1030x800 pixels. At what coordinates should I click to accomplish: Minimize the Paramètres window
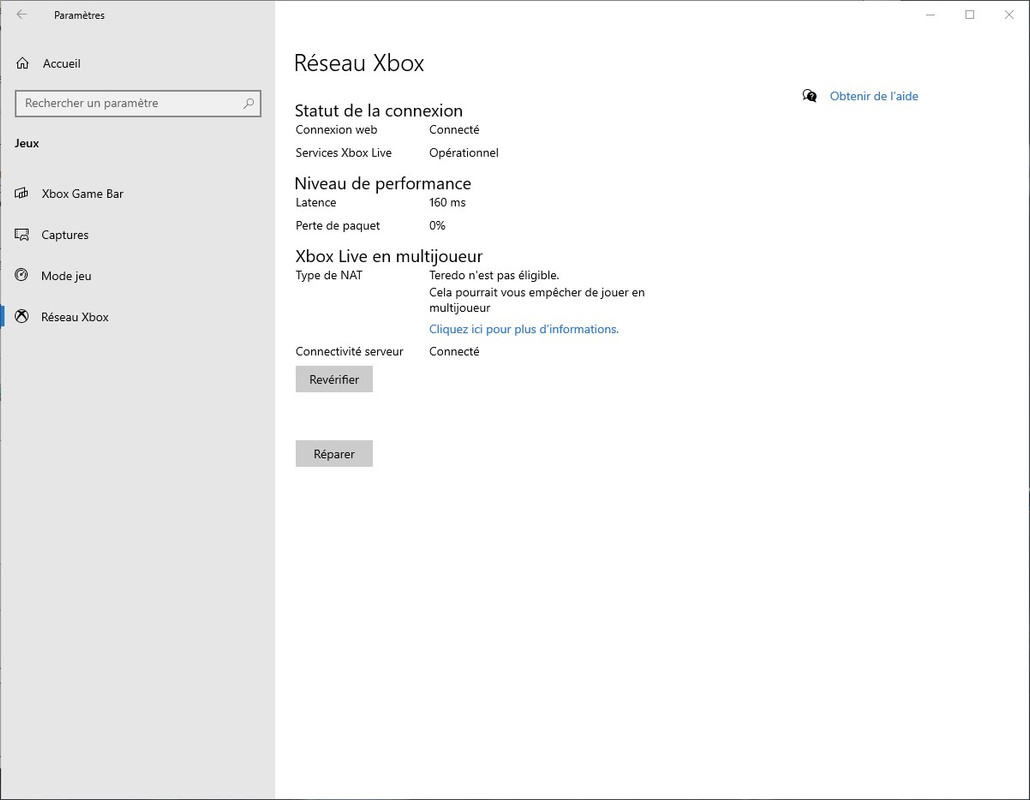(930, 14)
